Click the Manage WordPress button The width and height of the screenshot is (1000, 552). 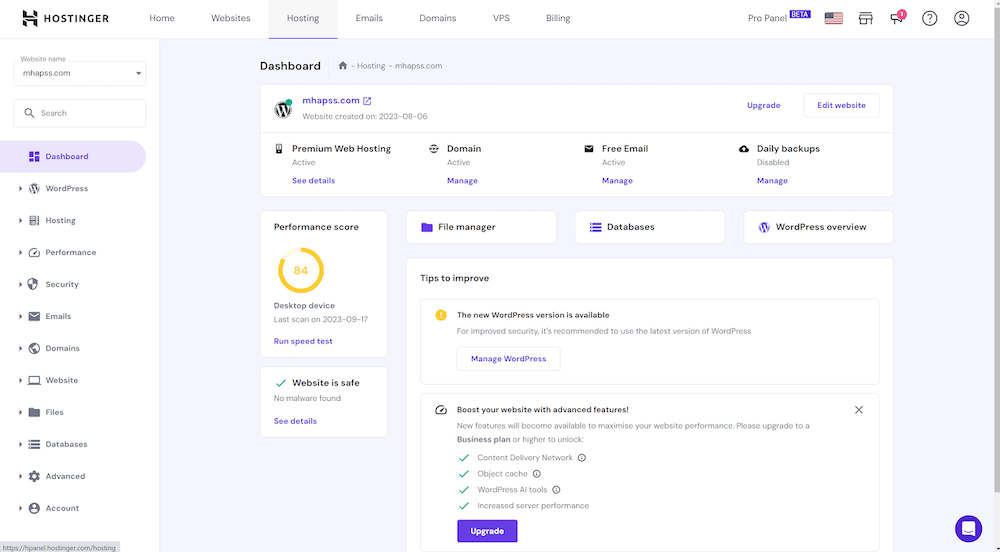508,359
